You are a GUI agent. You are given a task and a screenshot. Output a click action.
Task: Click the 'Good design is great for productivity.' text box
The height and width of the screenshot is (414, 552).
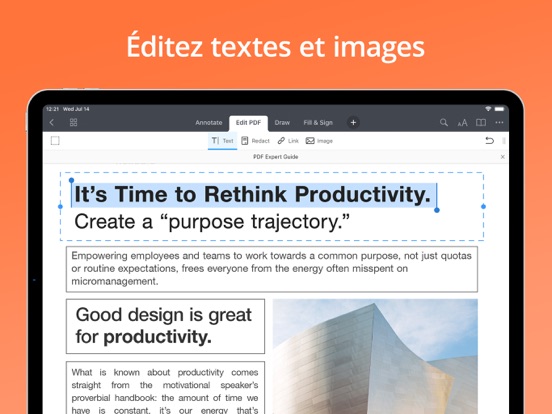coord(165,326)
